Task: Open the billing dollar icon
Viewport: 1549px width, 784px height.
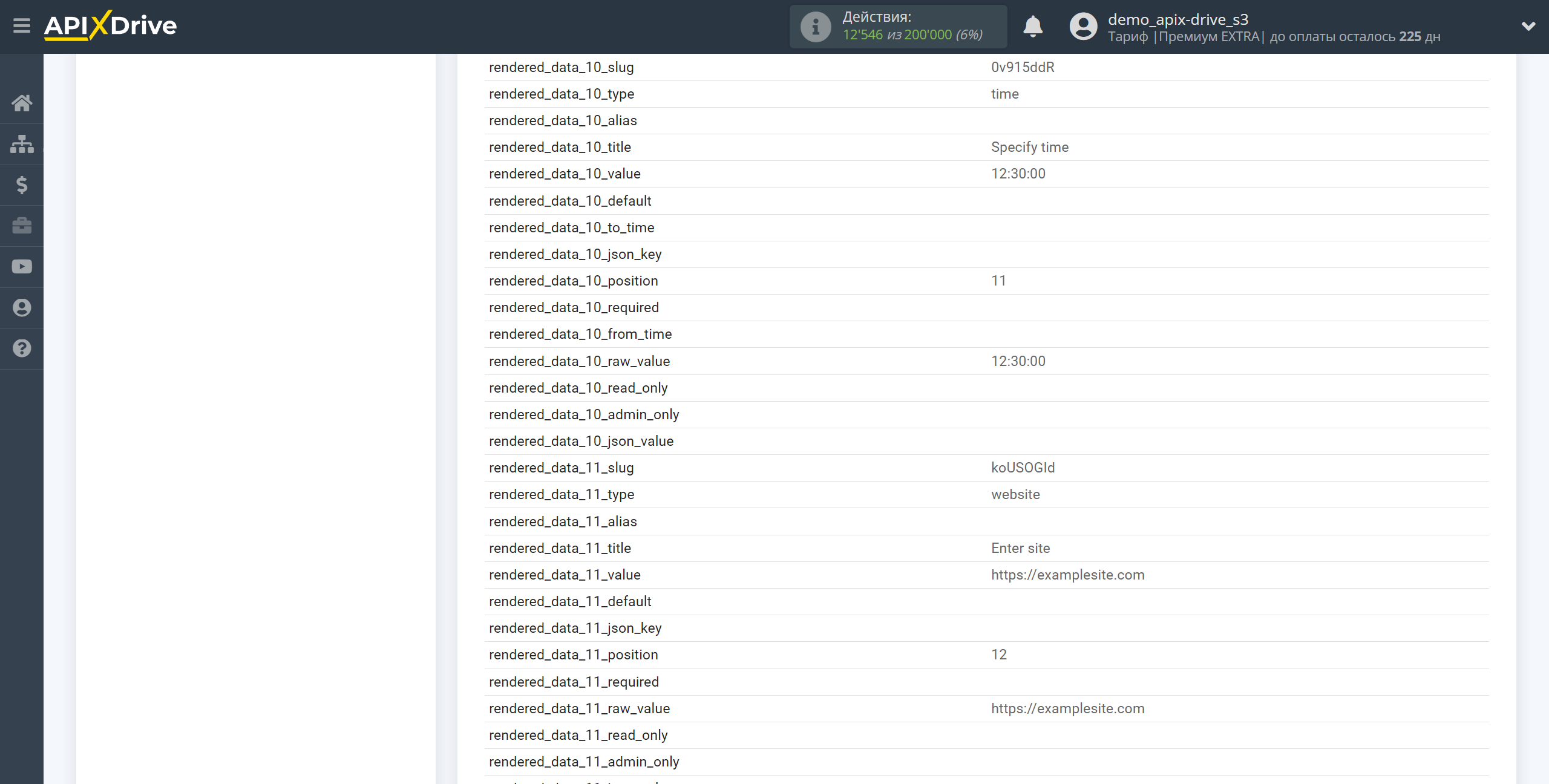Action: [x=22, y=185]
